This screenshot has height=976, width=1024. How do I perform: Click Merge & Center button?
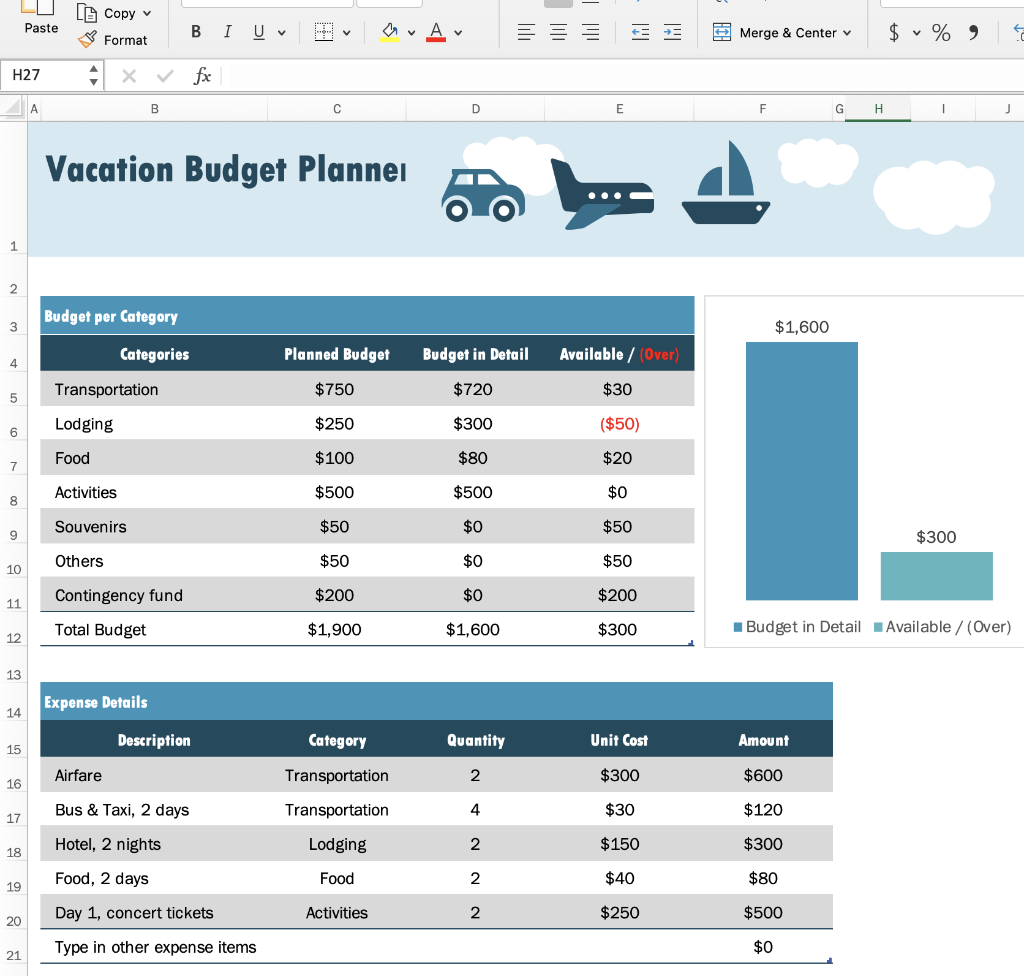(x=775, y=32)
